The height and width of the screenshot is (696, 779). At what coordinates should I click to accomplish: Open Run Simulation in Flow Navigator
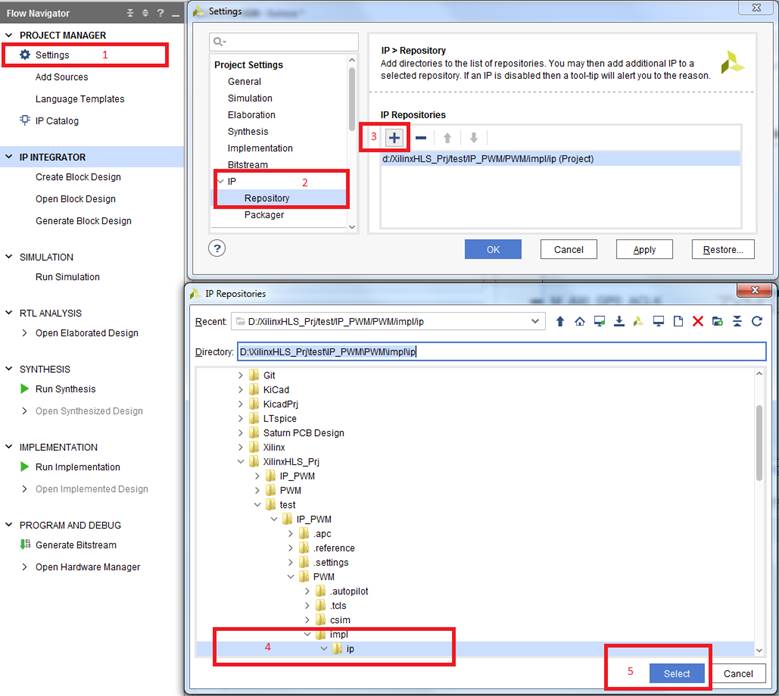pyautogui.click(x=67, y=277)
